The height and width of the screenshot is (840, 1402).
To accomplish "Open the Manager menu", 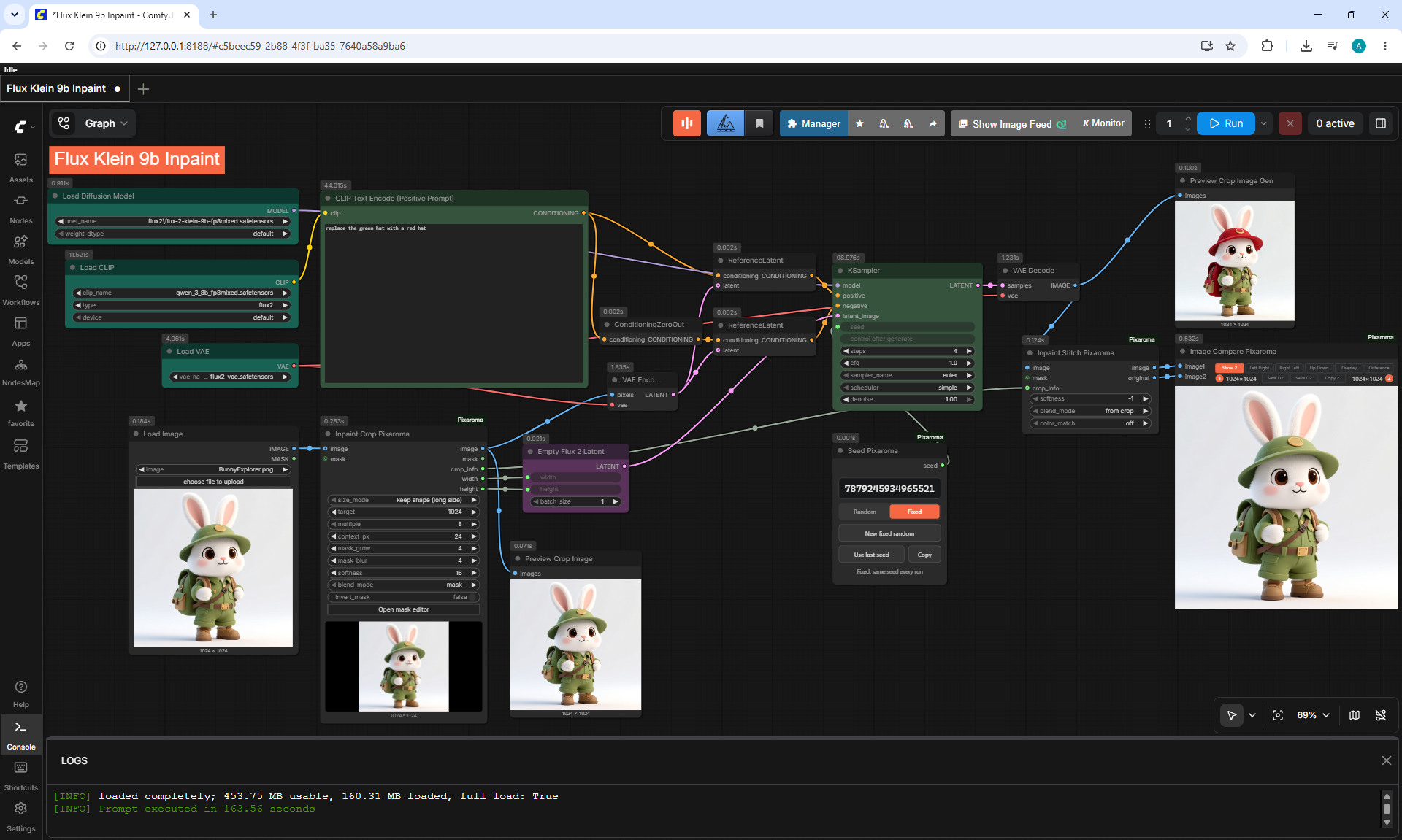I will (813, 123).
